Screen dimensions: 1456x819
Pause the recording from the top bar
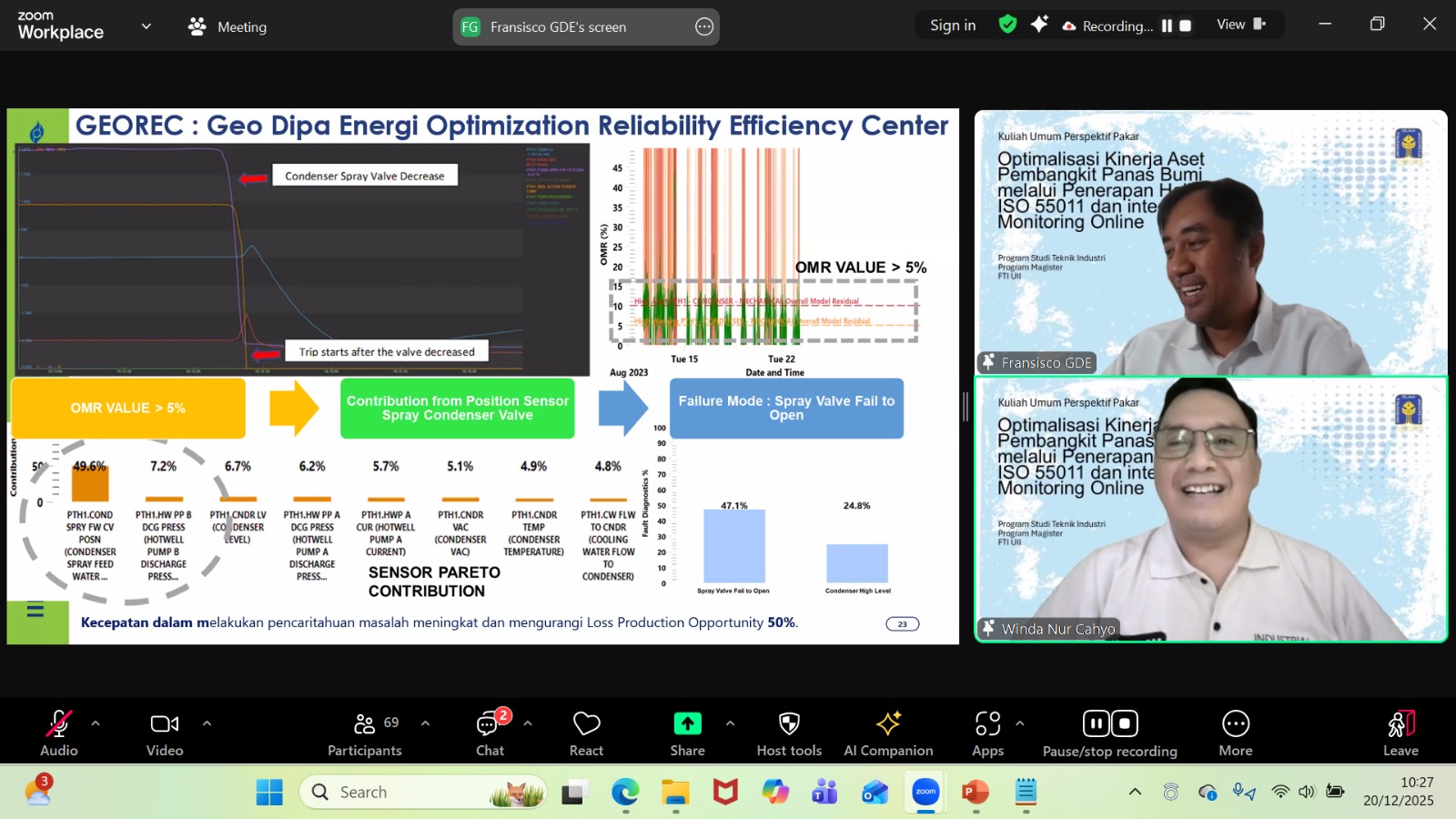(x=1167, y=26)
